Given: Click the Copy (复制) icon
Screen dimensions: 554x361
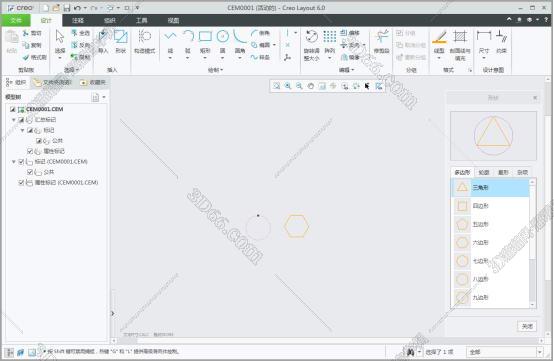Looking at the screenshot, I should [26, 45].
